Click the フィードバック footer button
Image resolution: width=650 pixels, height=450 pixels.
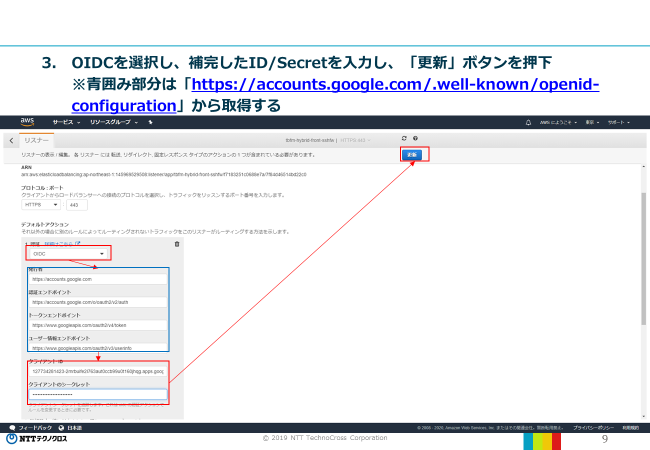(x=31, y=428)
